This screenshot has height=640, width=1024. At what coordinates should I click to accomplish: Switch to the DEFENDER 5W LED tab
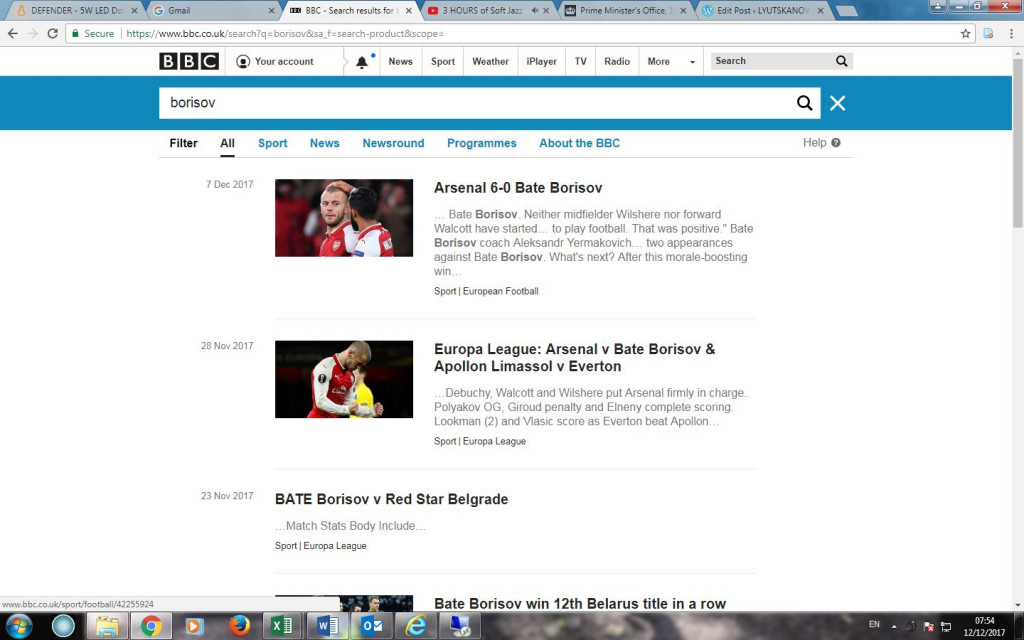pos(76,10)
